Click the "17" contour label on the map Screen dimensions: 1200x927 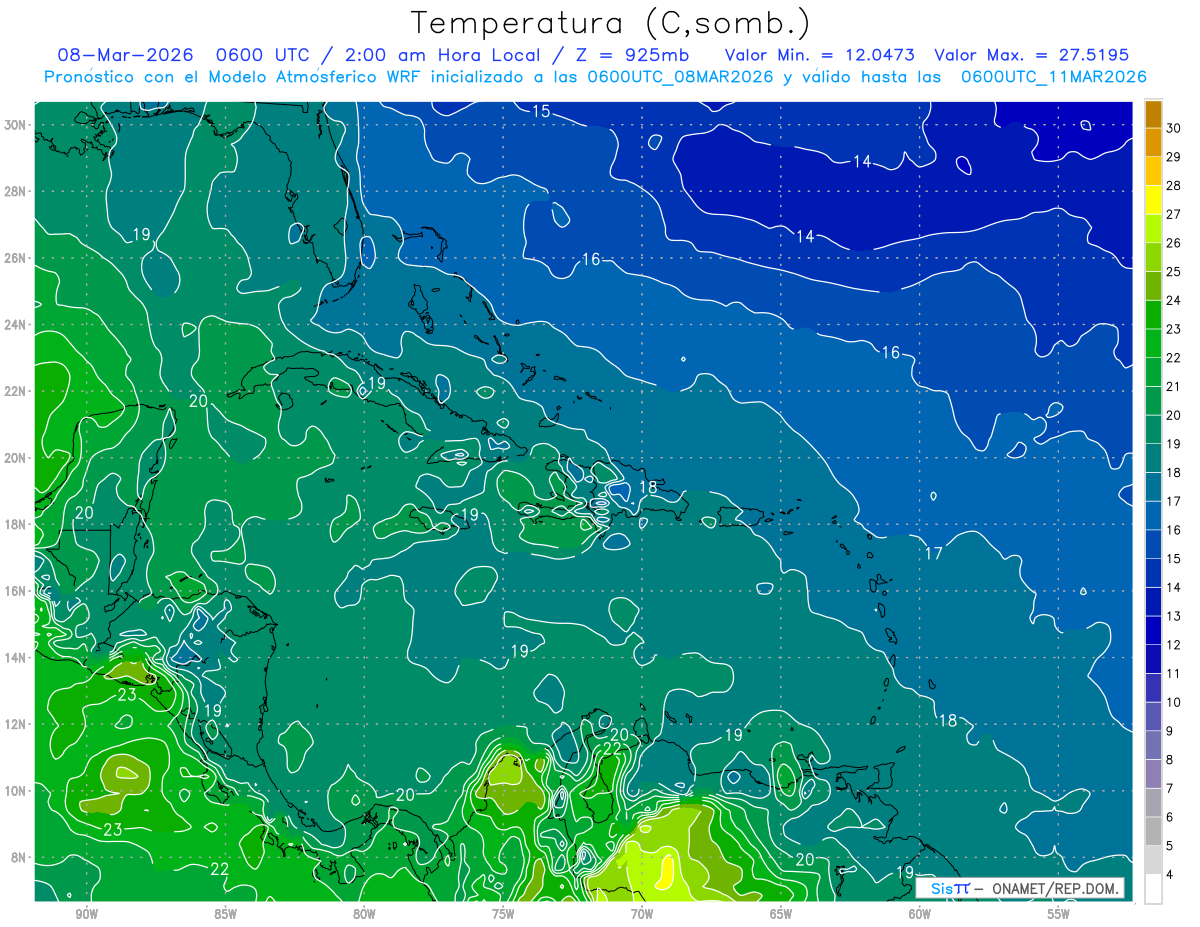point(933,553)
